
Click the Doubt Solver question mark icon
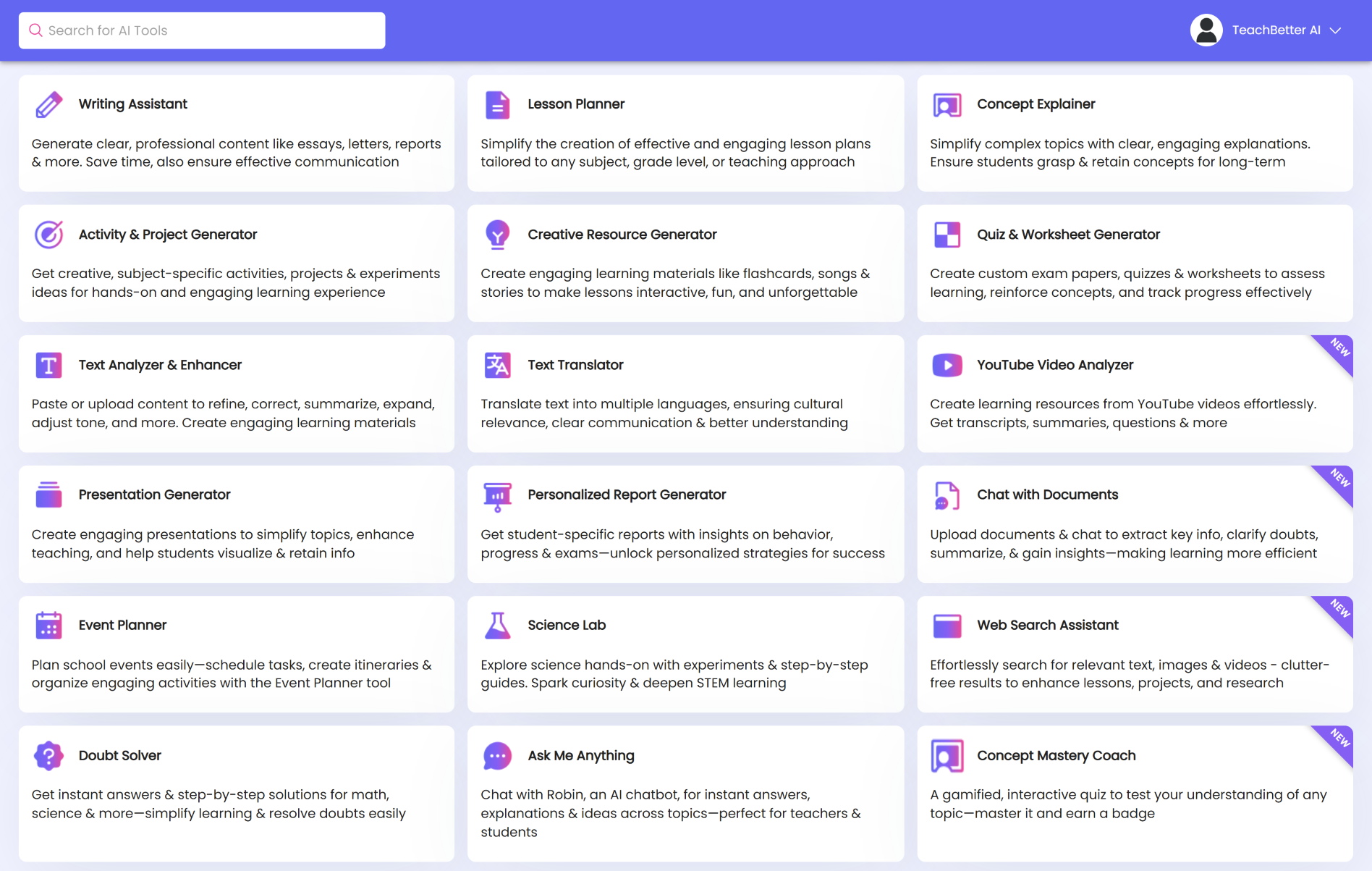pos(48,755)
